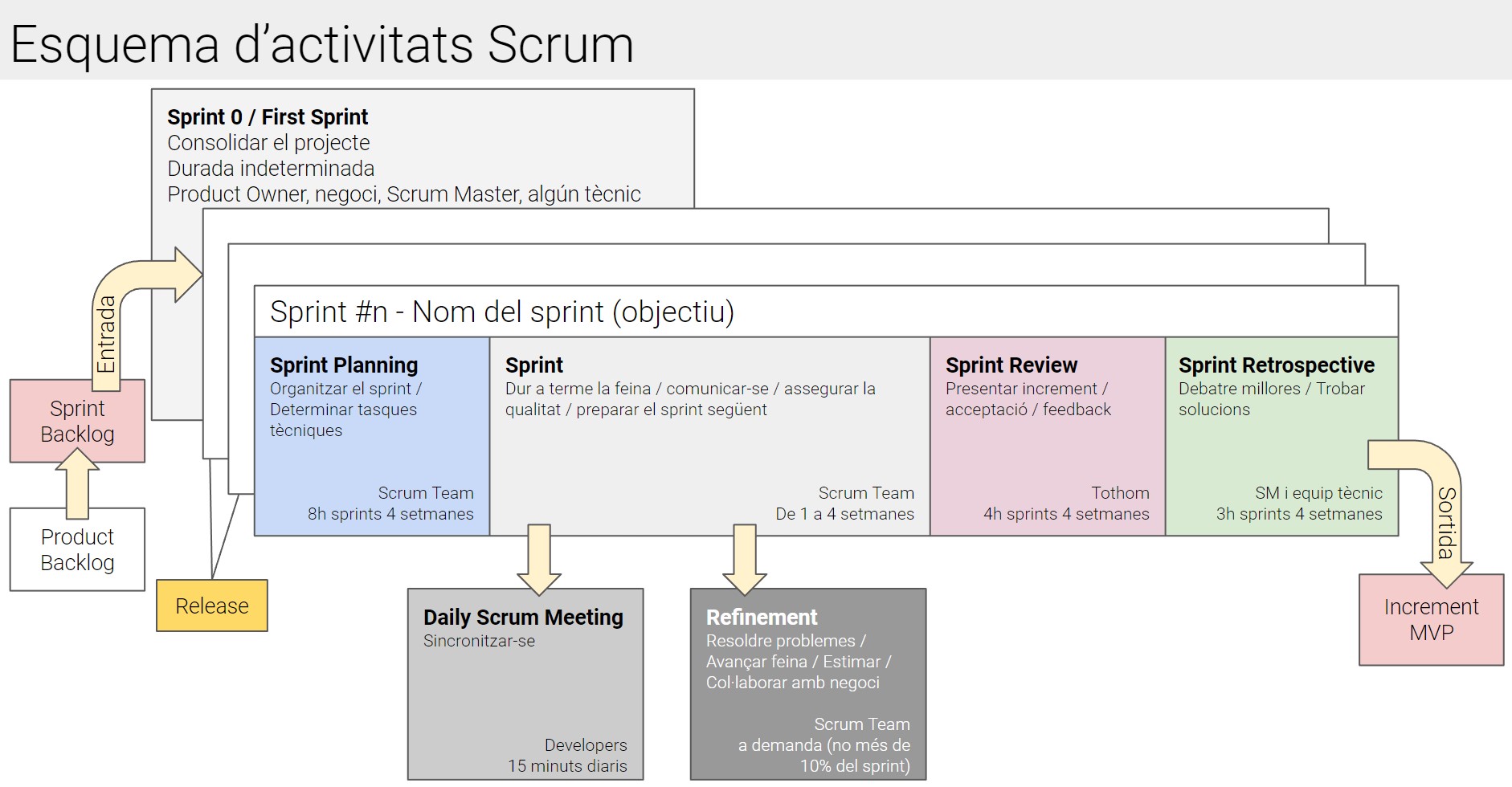This screenshot has height=787, width=1512.
Task: Click the blue "Sprint Planning" heading
Action: click(344, 365)
